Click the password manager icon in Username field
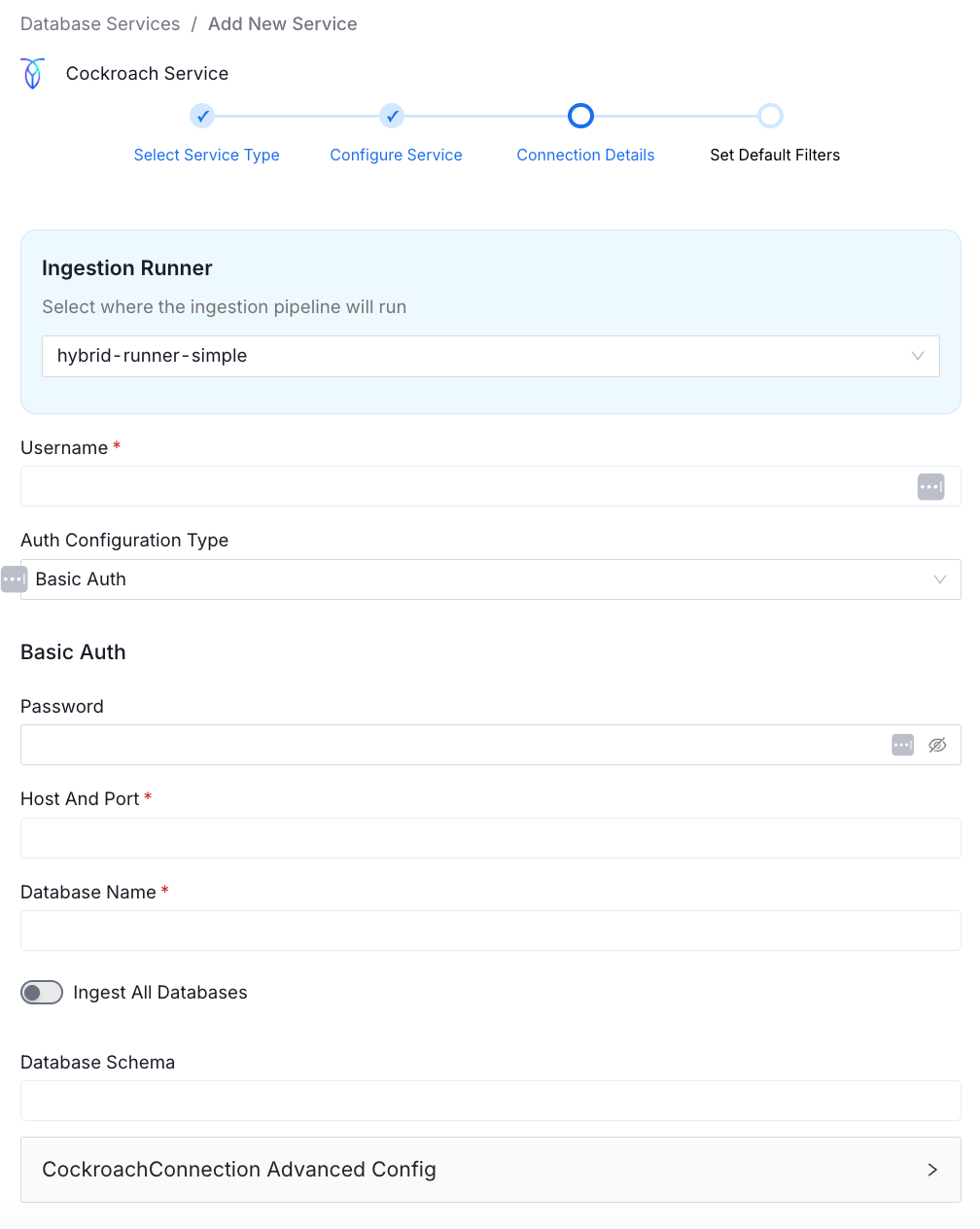This screenshot has width=980, height=1229. pos(930,487)
